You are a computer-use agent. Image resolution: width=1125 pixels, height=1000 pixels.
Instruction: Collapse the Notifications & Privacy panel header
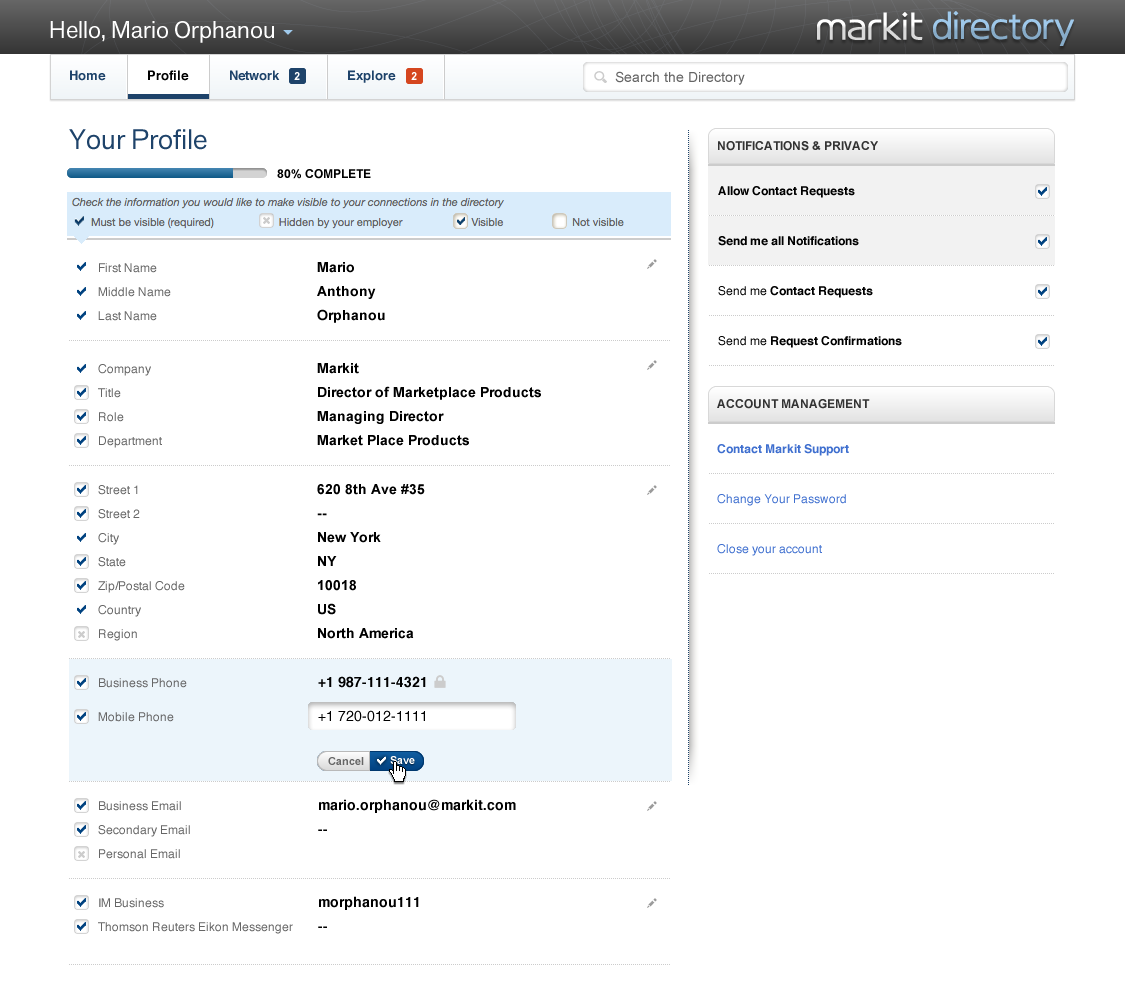click(880, 146)
